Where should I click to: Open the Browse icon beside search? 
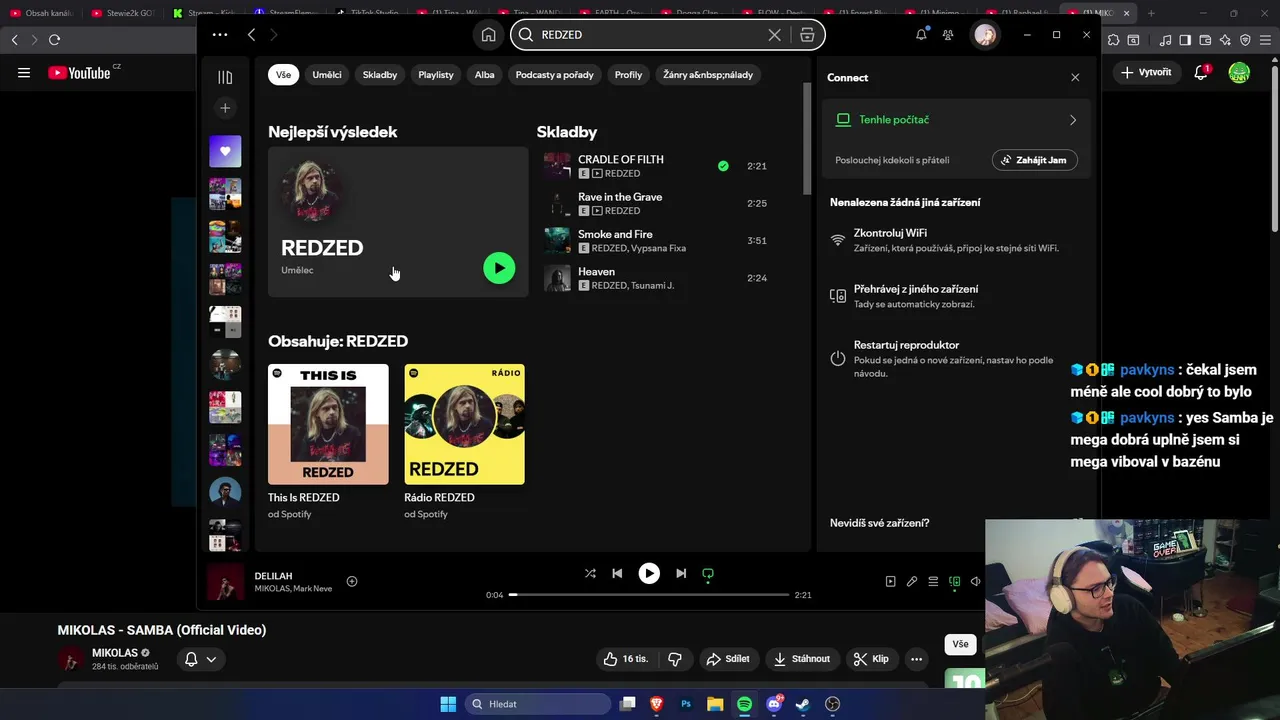pos(807,35)
